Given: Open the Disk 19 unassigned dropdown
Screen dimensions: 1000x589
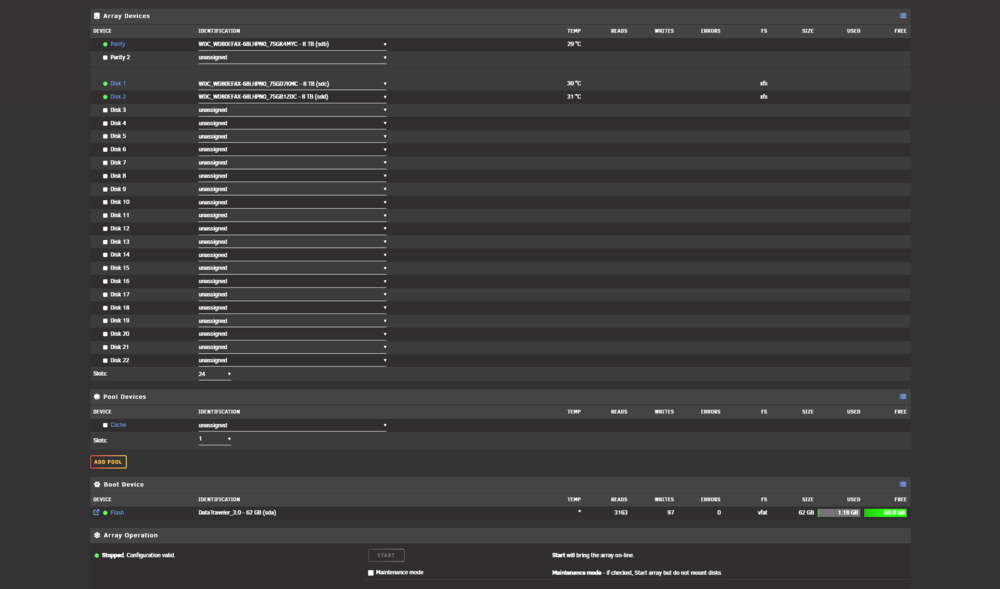Looking at the screenshot, I should tap(292, 321).
